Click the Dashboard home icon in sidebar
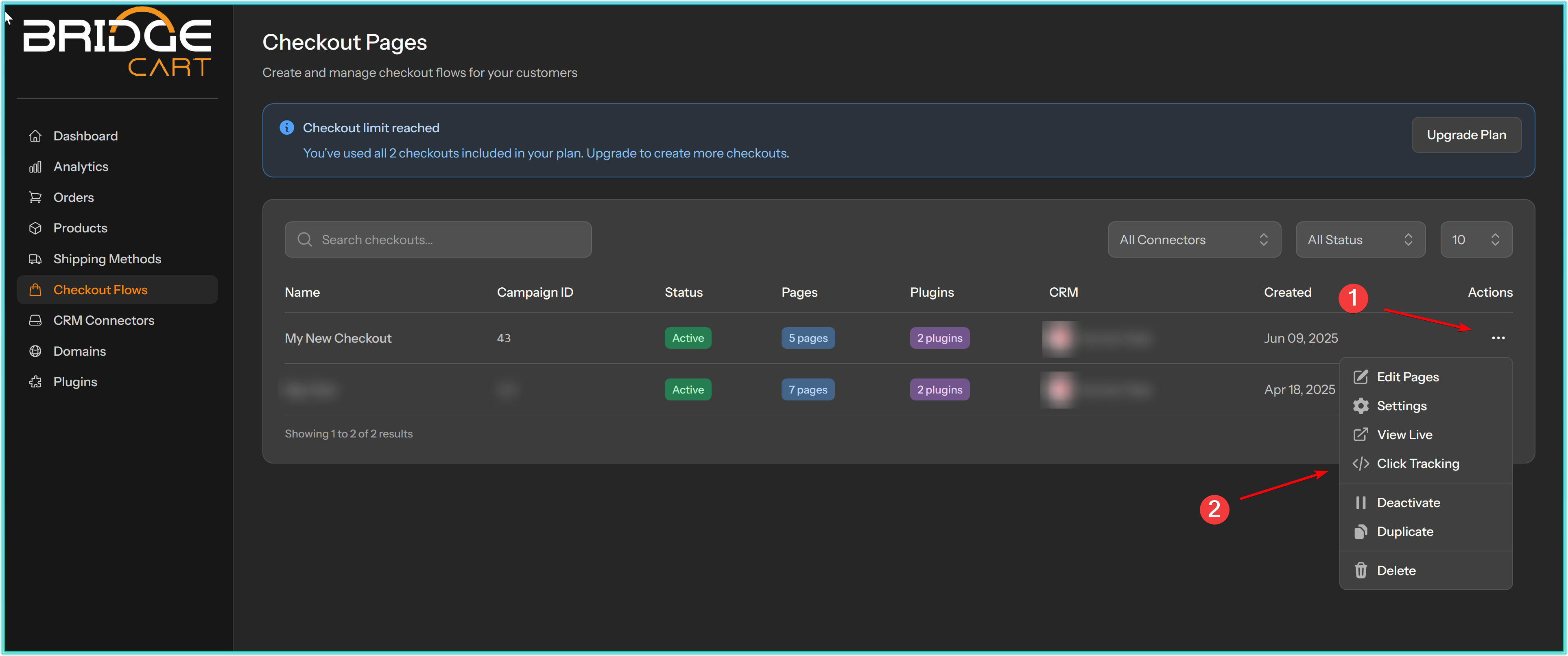 (x=35, y=136)
